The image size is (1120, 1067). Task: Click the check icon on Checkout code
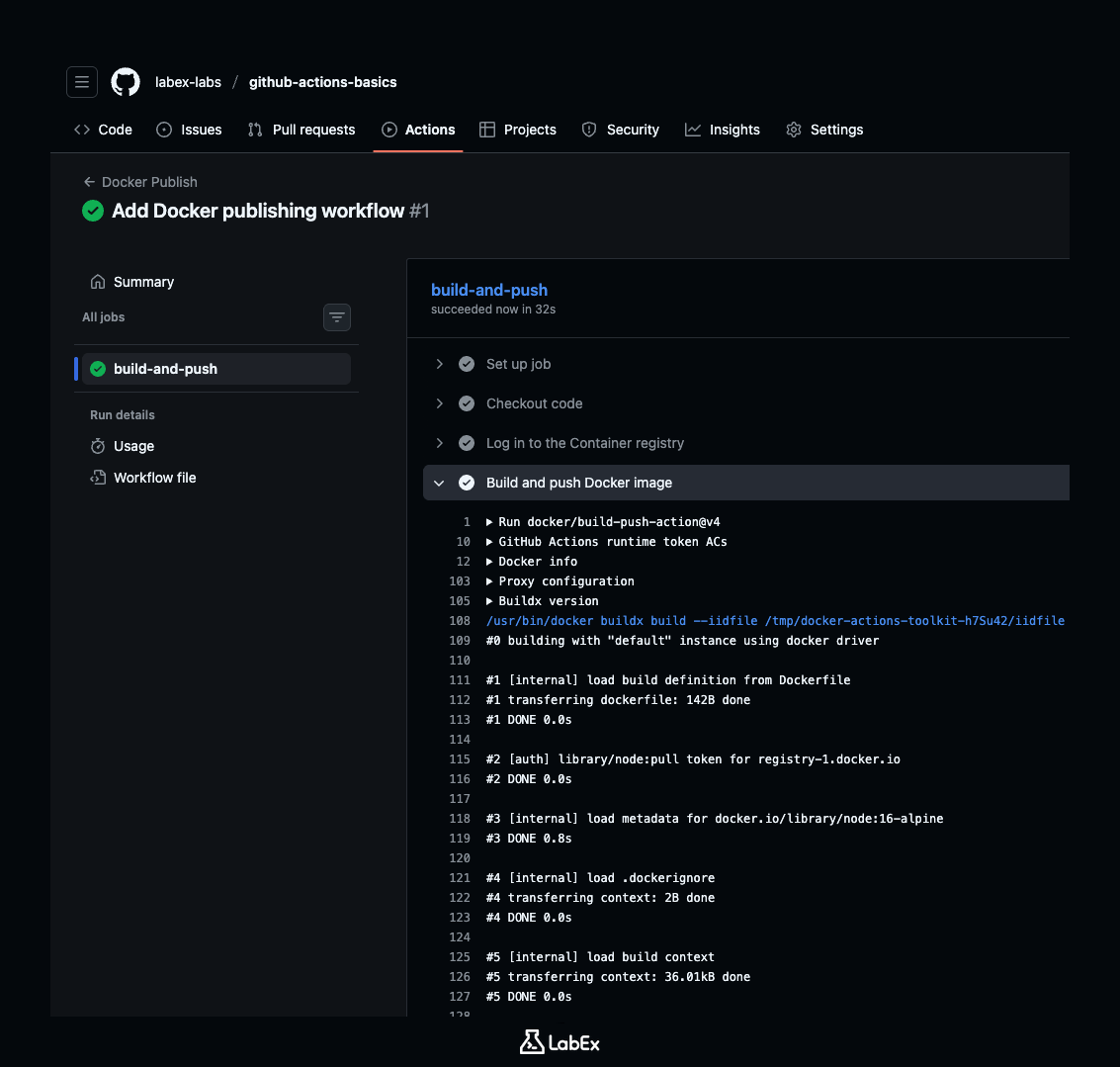coord(467,403)
